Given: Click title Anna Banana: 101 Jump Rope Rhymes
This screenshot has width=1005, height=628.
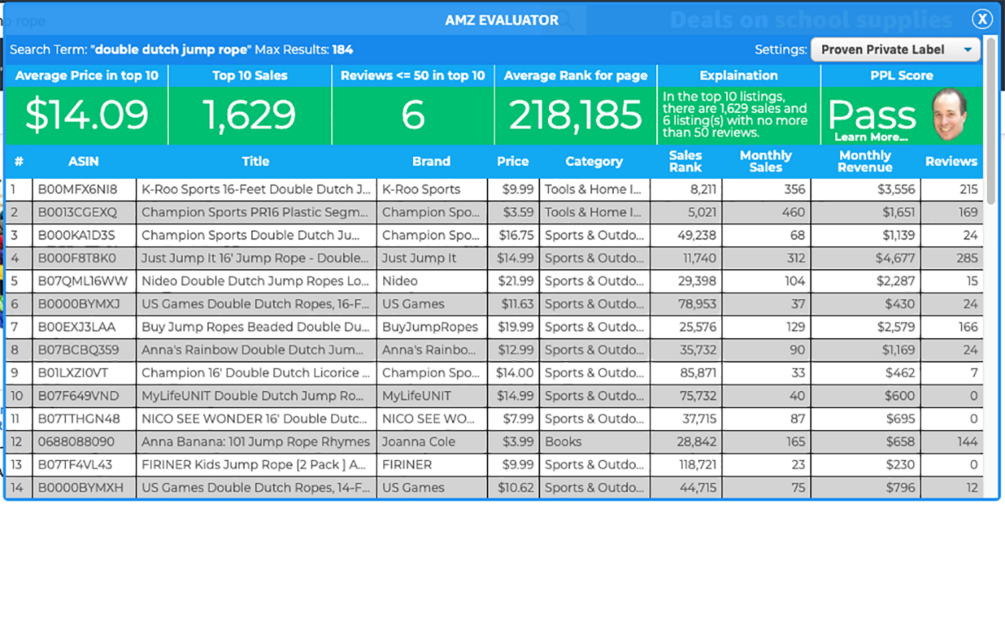Looking at the screenshot, I should pyautogui.click(x=255, y=442).
